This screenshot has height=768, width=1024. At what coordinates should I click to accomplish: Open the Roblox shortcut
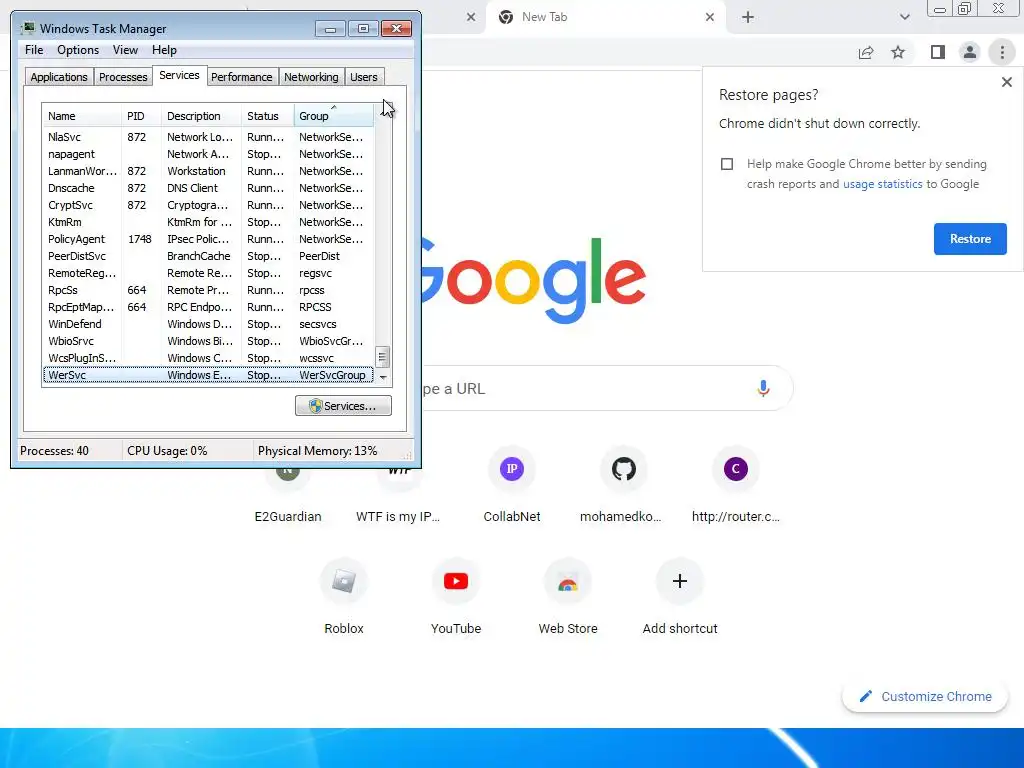tap(344, 581)
